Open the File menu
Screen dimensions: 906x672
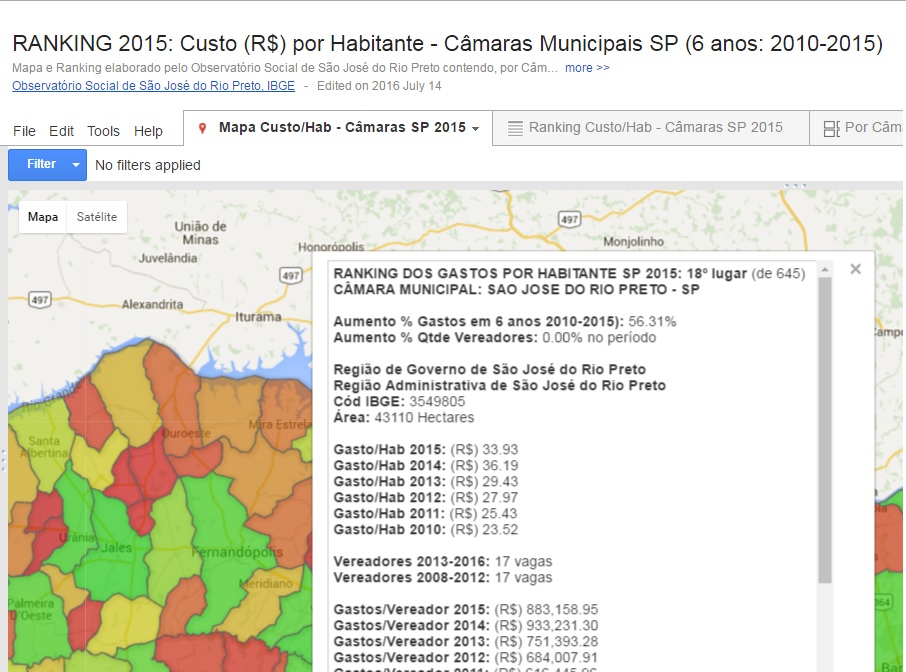24,131
